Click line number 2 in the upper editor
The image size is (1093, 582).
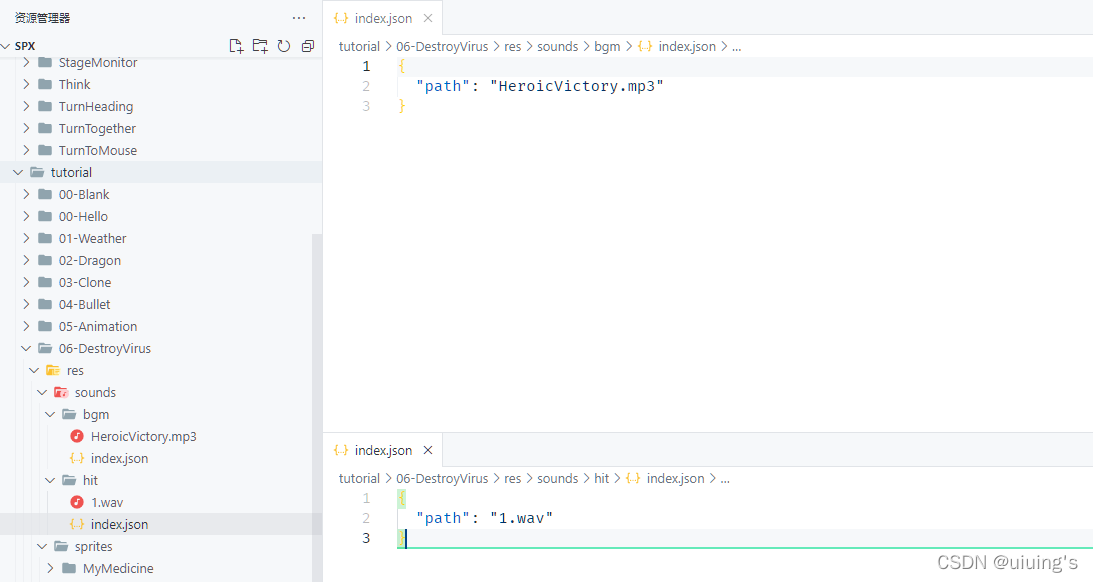point(366,86)
